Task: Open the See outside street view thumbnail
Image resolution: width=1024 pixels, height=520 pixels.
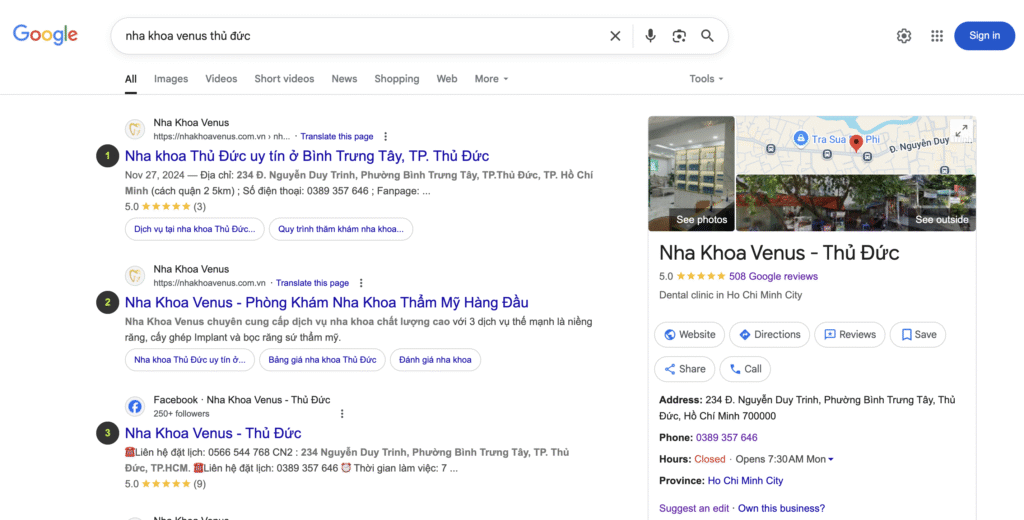Action: tap(856, 203)
